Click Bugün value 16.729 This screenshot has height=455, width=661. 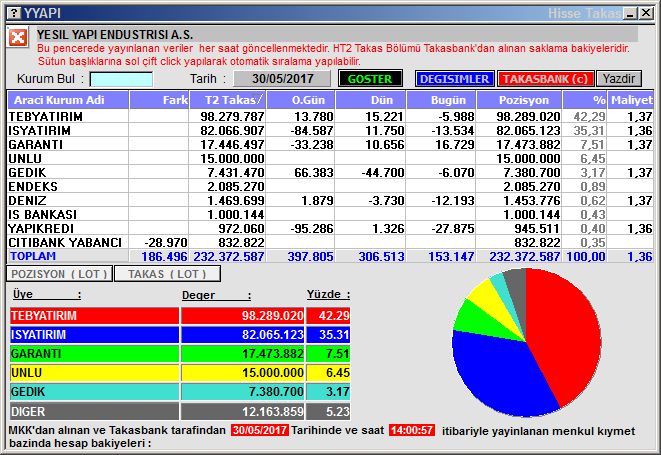[454, 144]
